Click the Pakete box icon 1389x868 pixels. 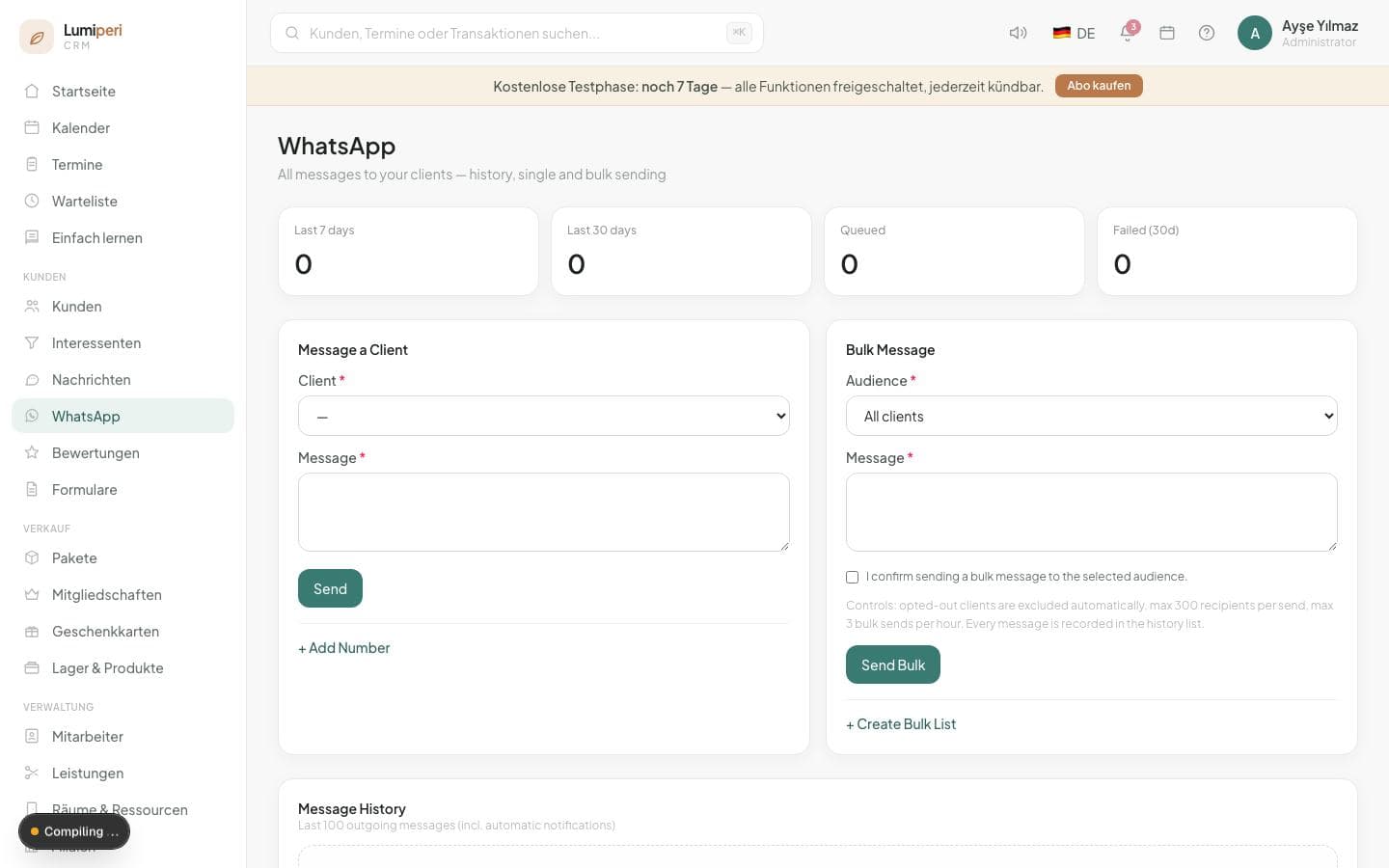(32, 558)
